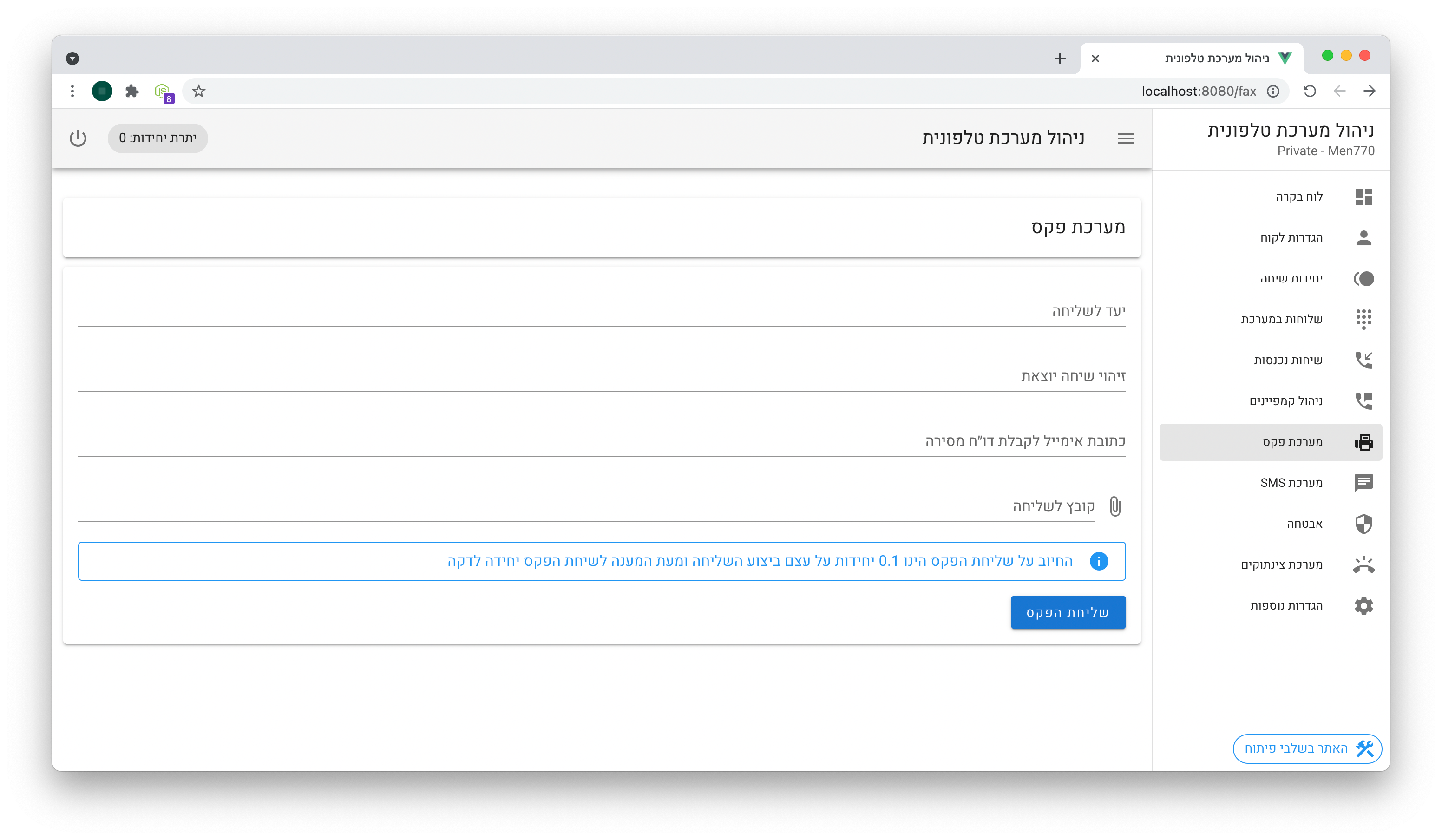Bookmark this page with star icon
This screenshot has height=840, width=1442.
tap(198, 91)
